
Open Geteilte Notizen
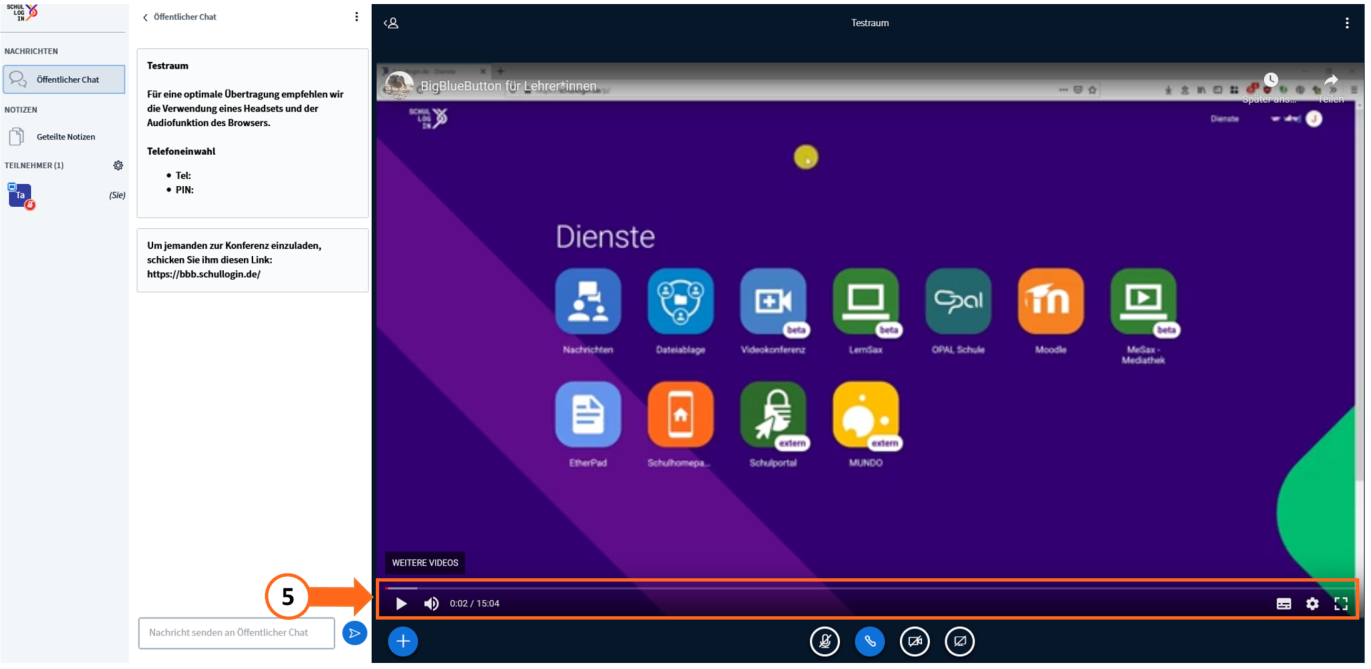pos(64,137)
